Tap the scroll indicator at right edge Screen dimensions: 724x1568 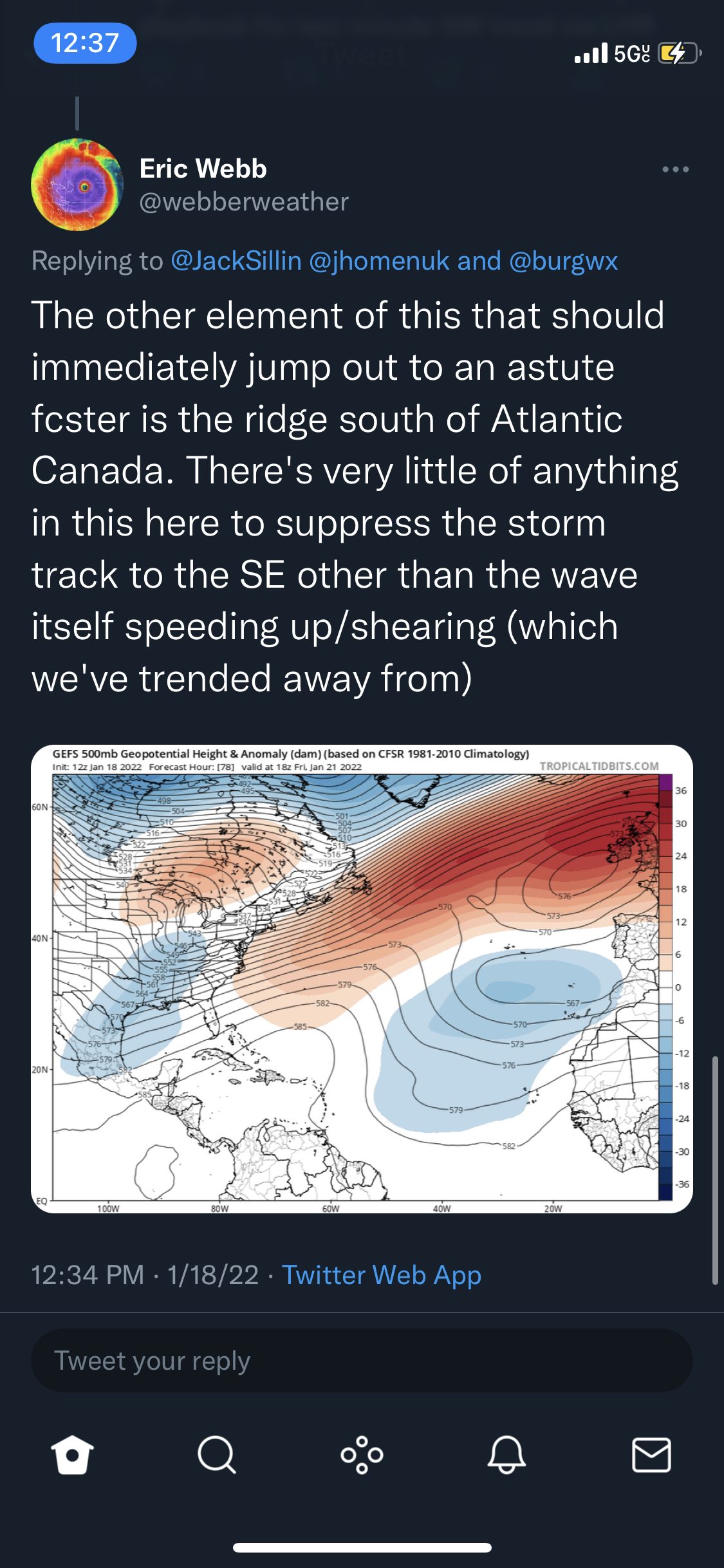(x=715, y=1170)
